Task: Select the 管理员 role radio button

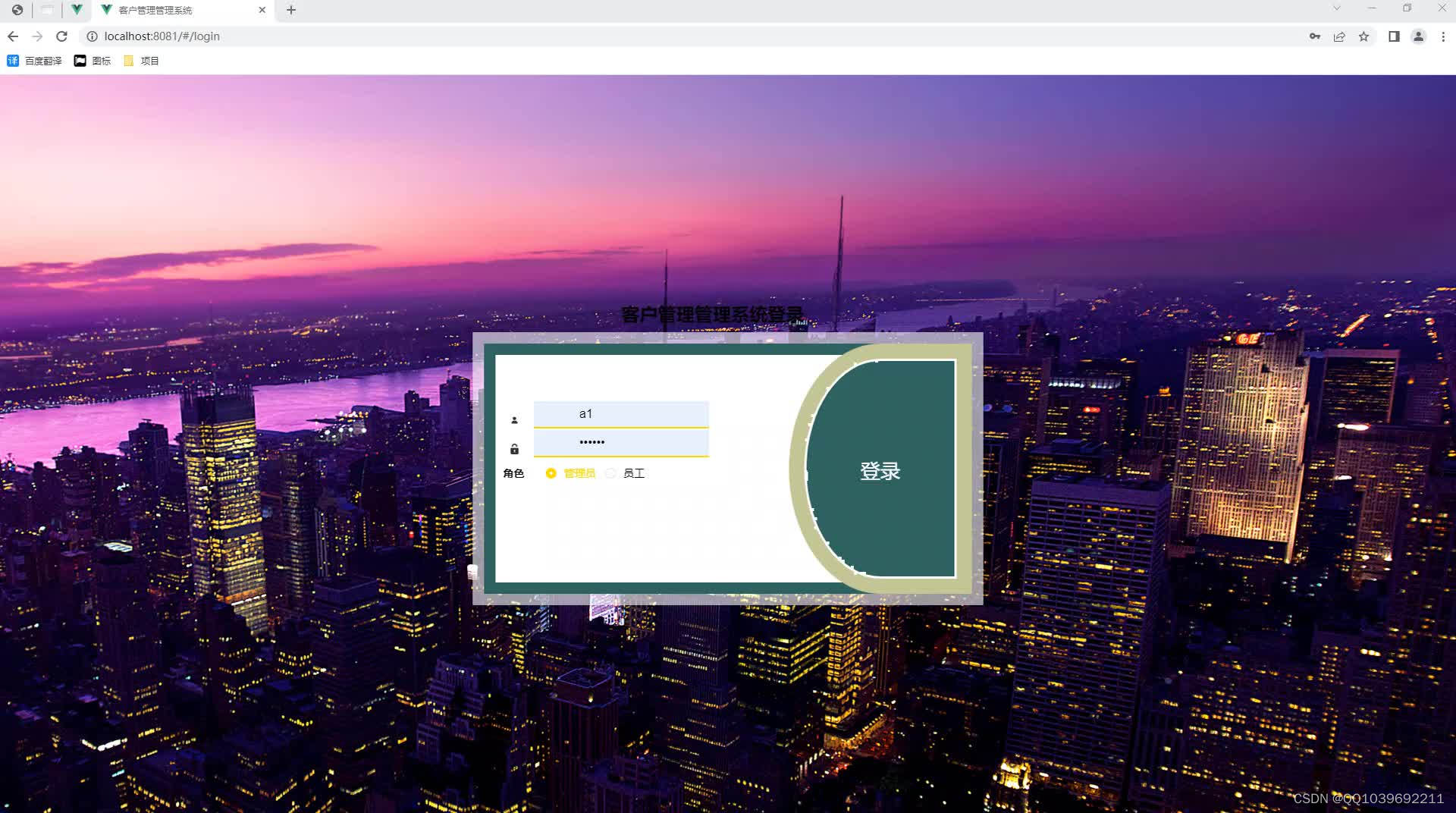Action: (551, 473)
